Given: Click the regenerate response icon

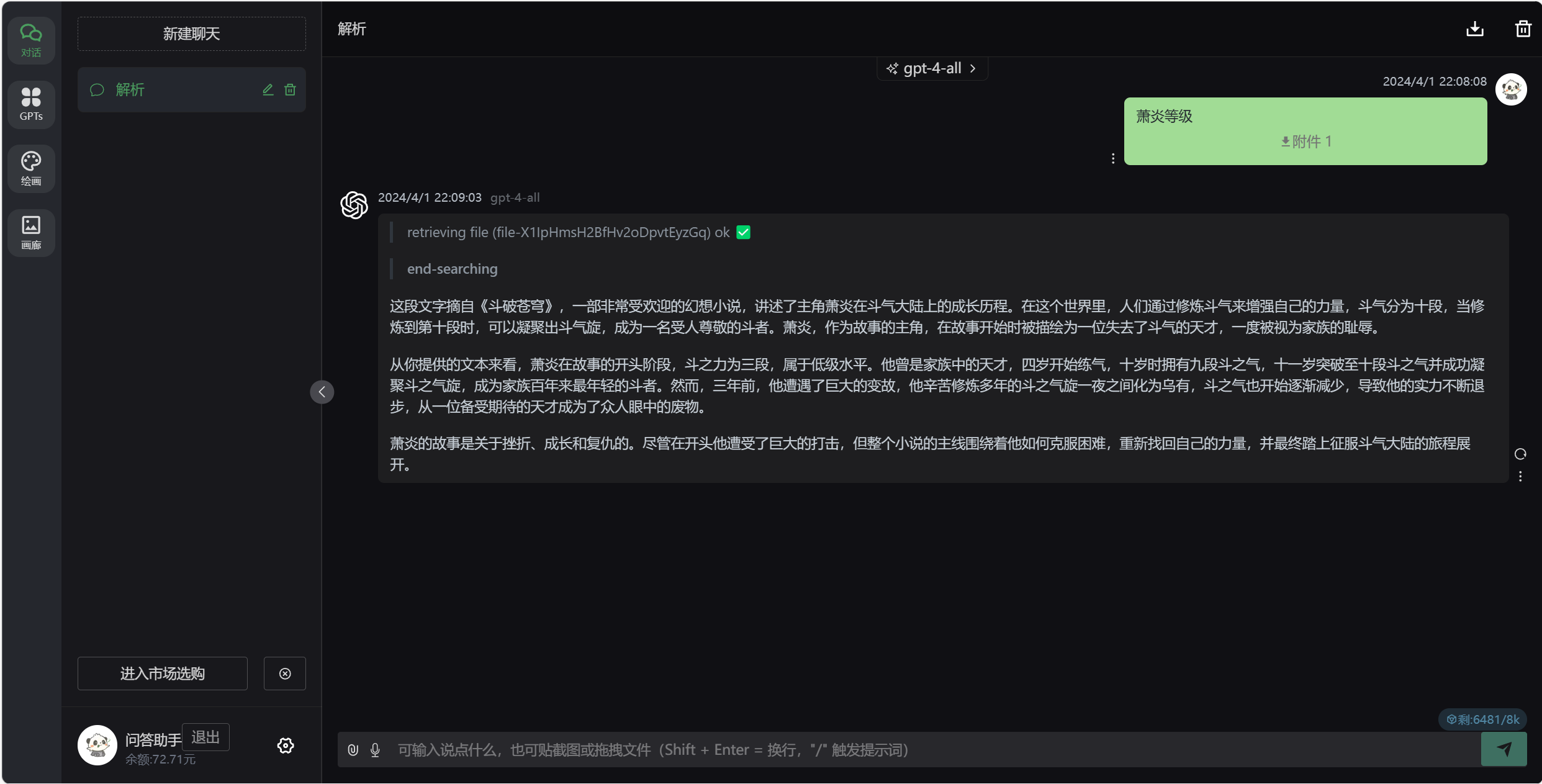Looking at the screenshot, I should tap(1520, 454).
